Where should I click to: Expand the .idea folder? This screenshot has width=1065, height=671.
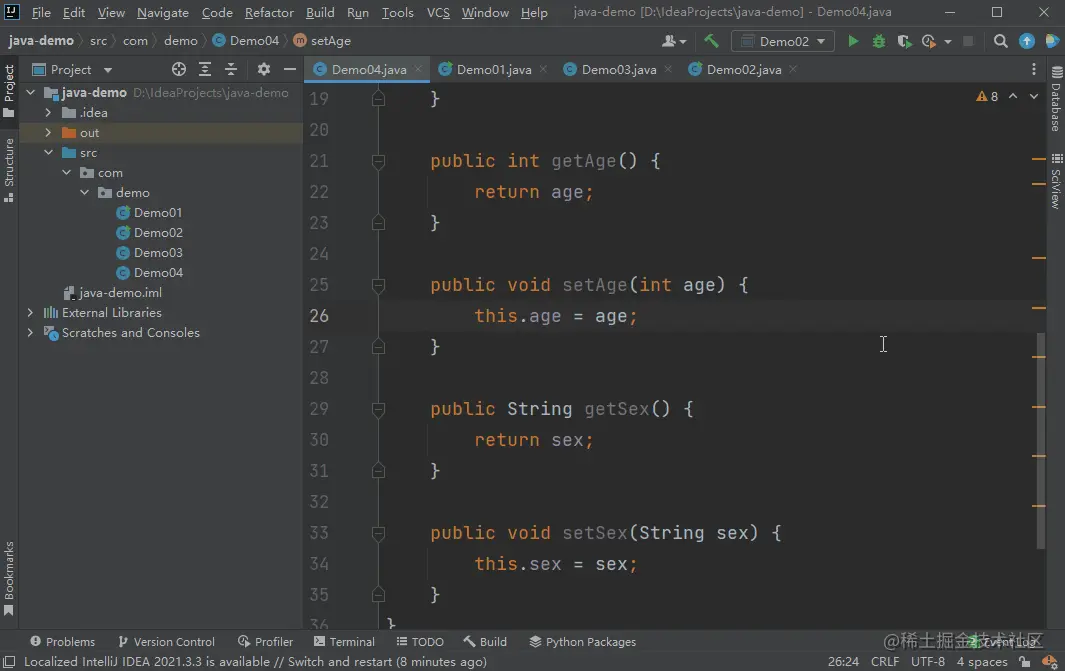click(x=48, y=113)
